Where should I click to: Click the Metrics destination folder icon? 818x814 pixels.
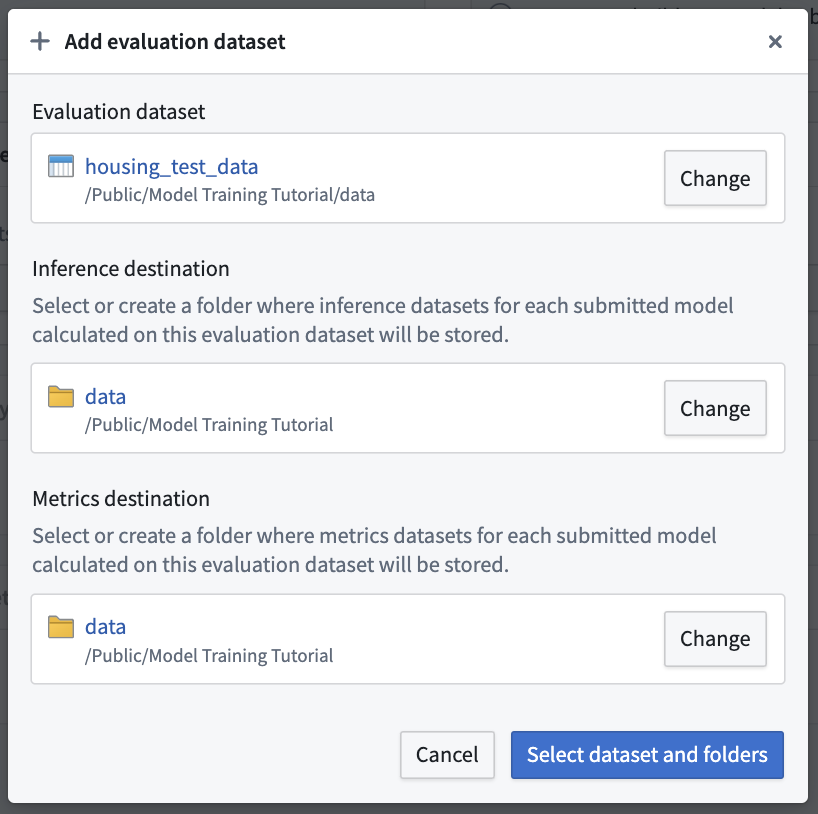pos(61,627)
